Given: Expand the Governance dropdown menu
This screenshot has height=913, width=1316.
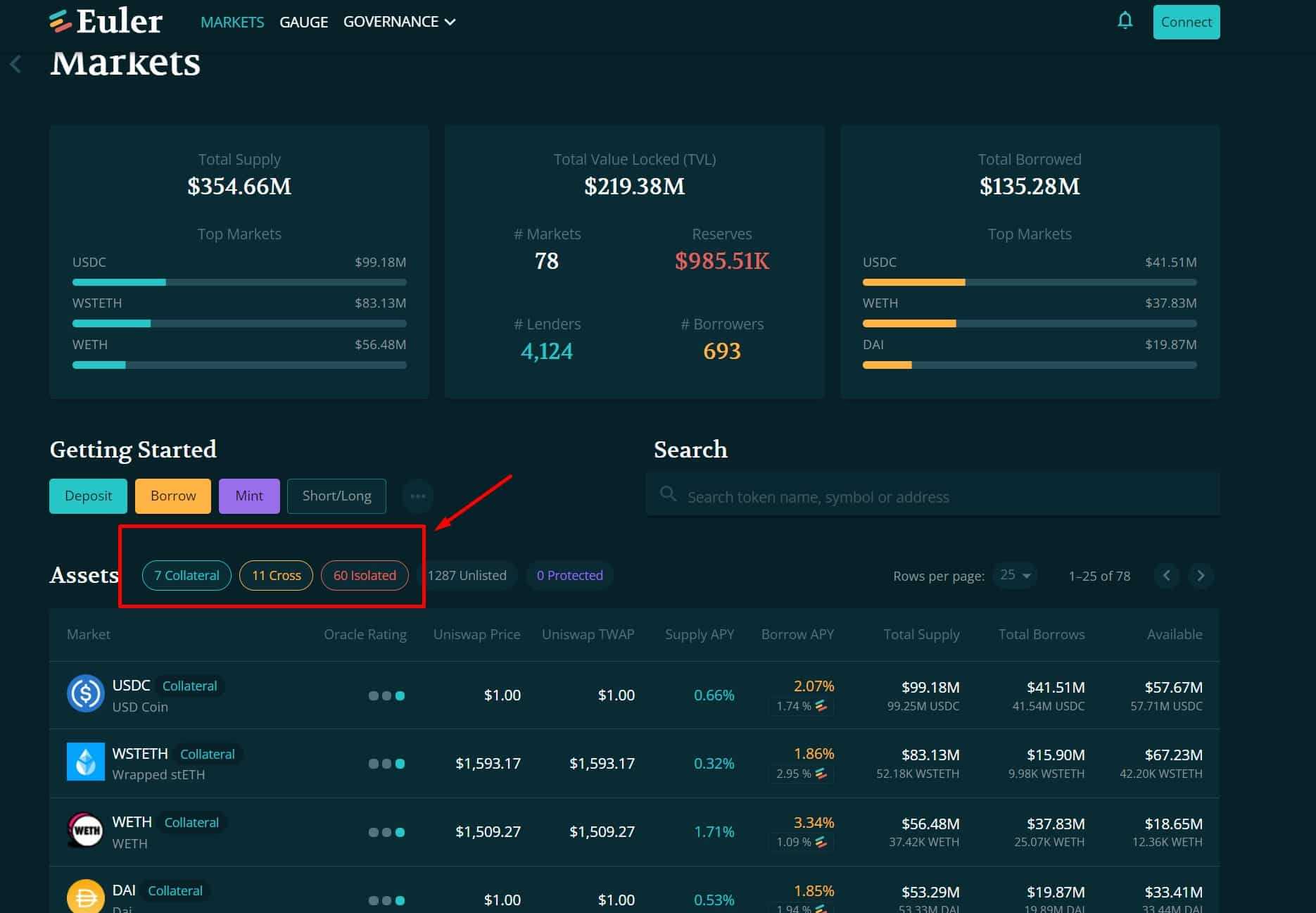Looking at the screenshot, I should [x=399, y=22].
